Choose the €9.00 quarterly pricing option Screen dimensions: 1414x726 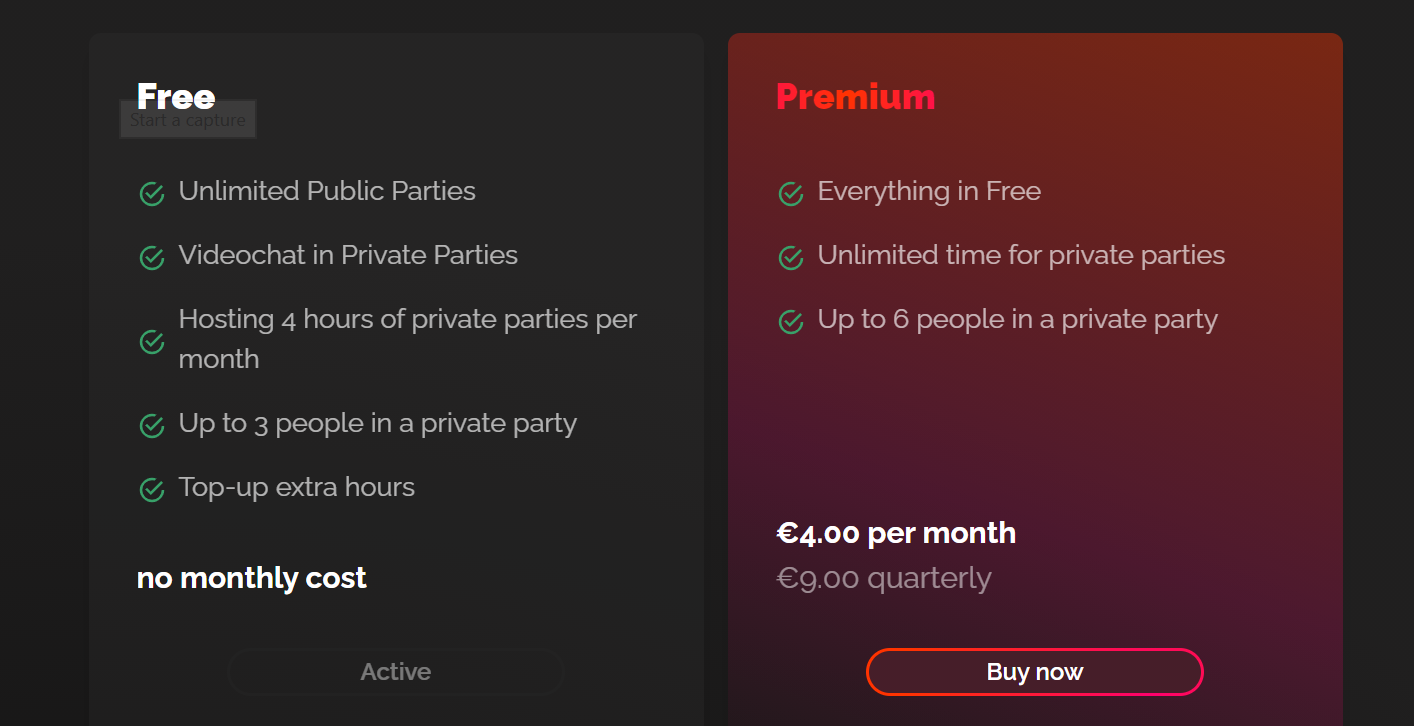tap(884, 578)
